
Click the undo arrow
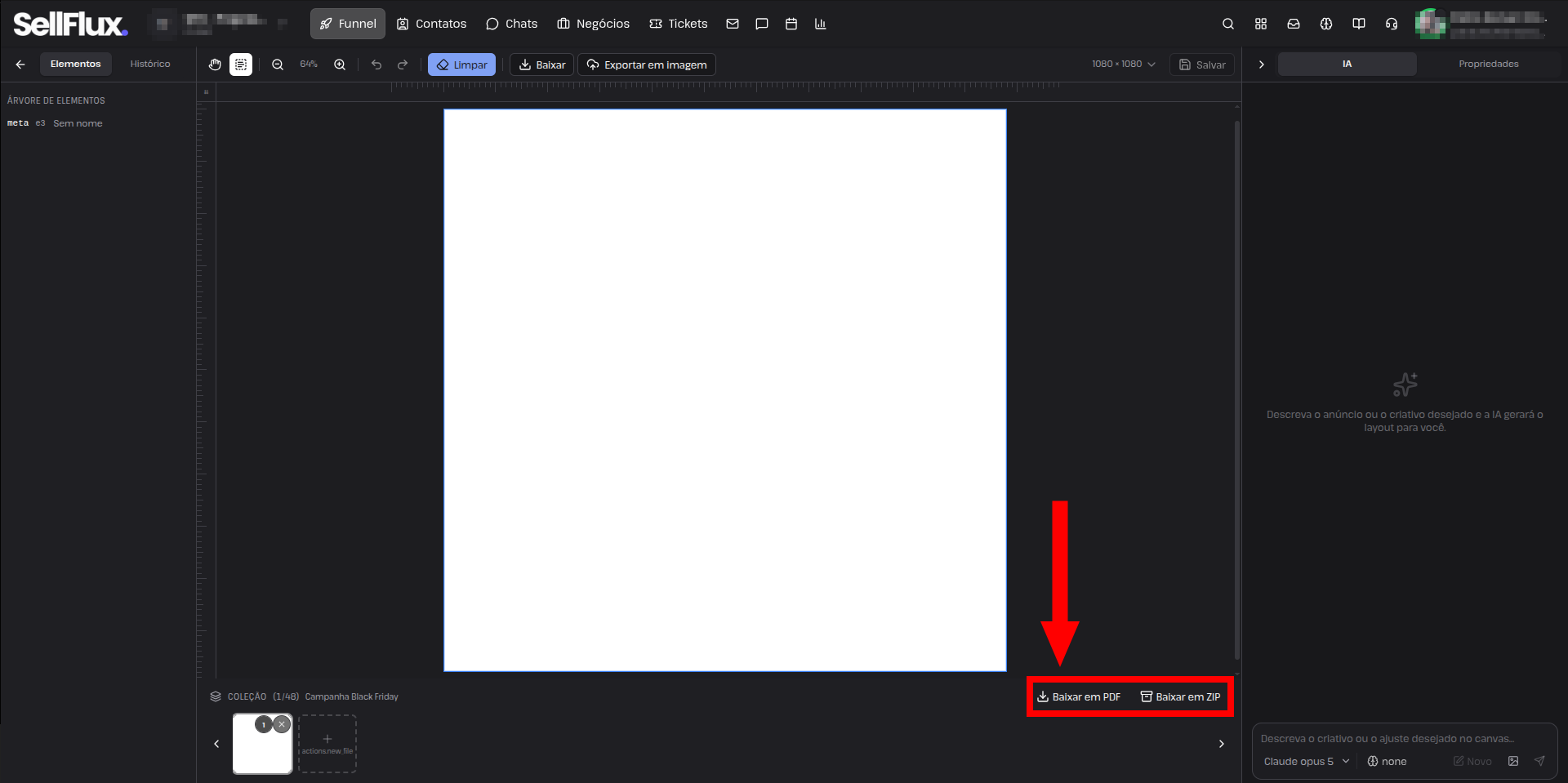pyautogui.click(x=376, y=65)
